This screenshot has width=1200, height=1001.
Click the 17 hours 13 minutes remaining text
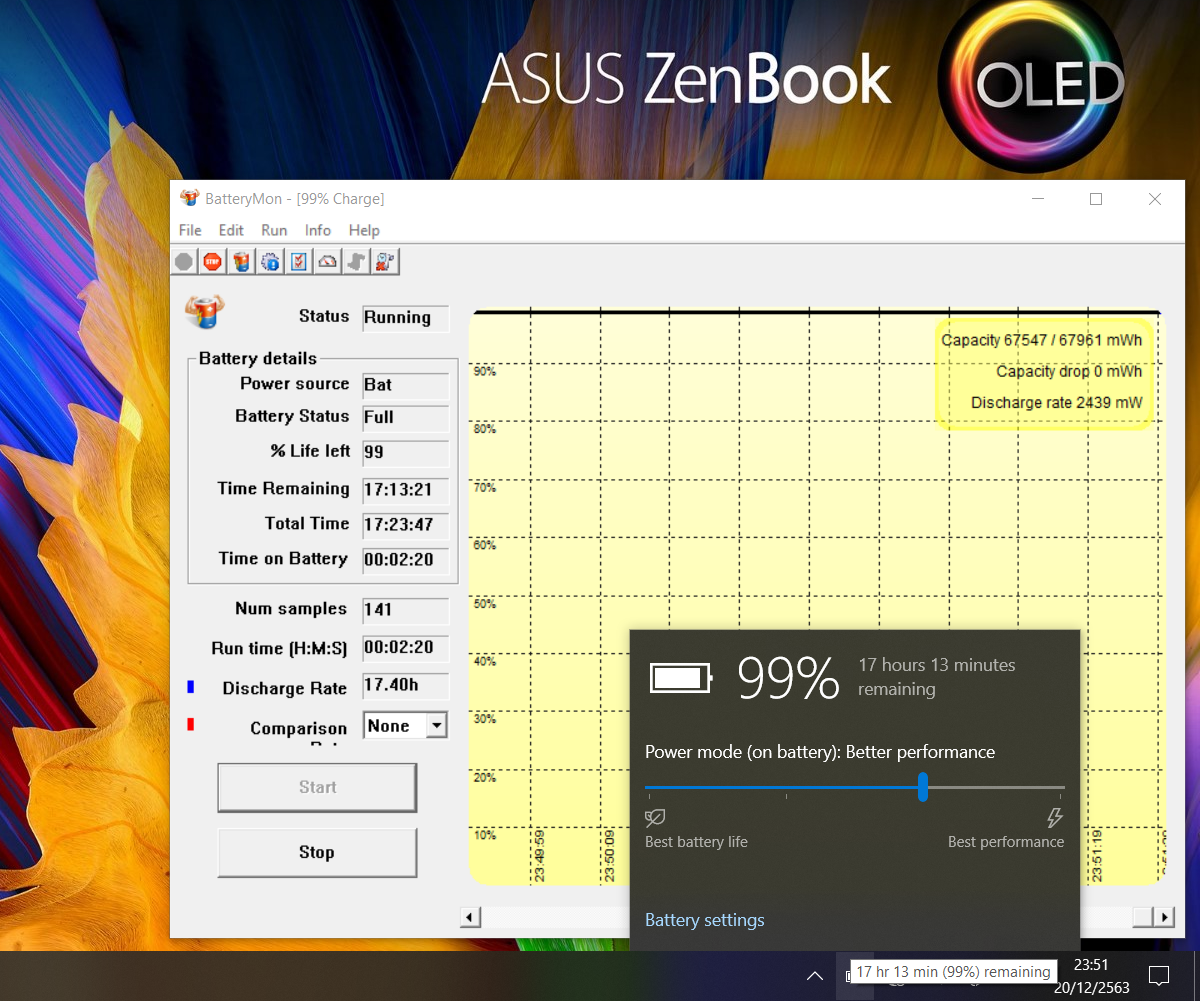pos(937,677)
